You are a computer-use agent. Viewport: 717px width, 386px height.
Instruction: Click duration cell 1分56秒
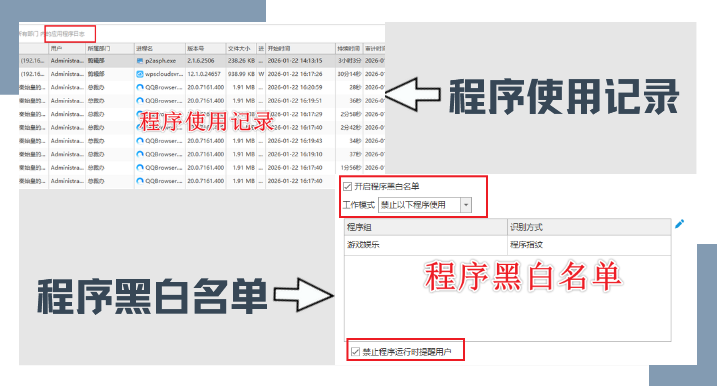351,167
